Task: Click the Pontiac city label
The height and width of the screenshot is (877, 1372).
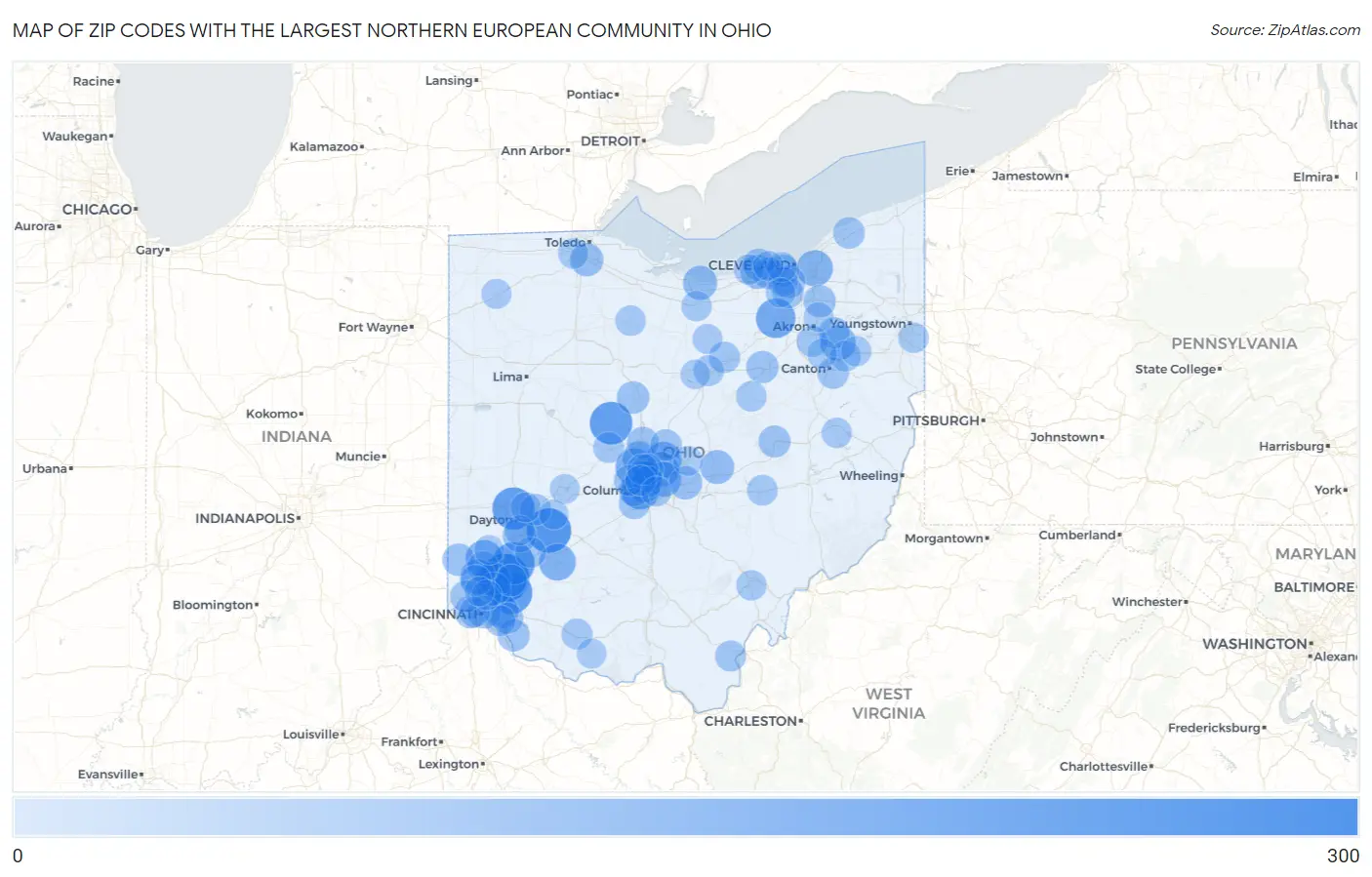Action: [x=590, y=95]
